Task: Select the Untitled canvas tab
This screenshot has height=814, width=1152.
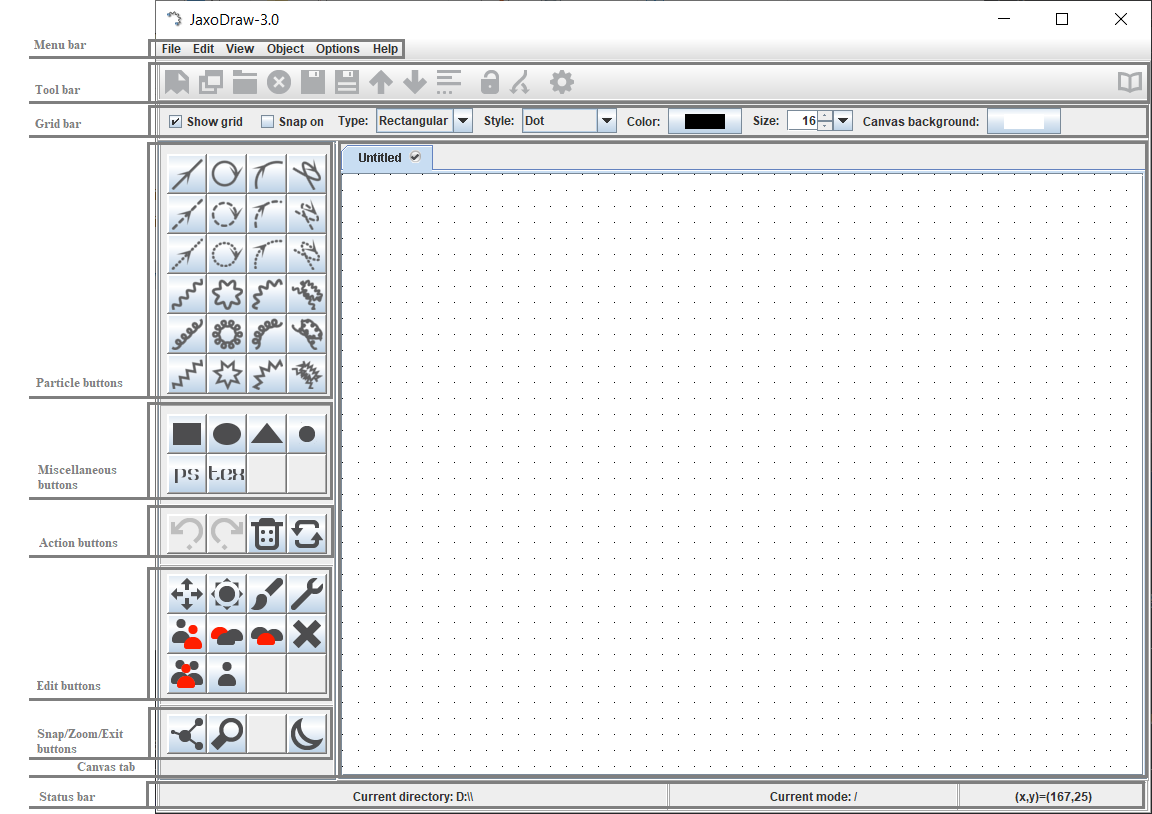Action: pos(387,157)
